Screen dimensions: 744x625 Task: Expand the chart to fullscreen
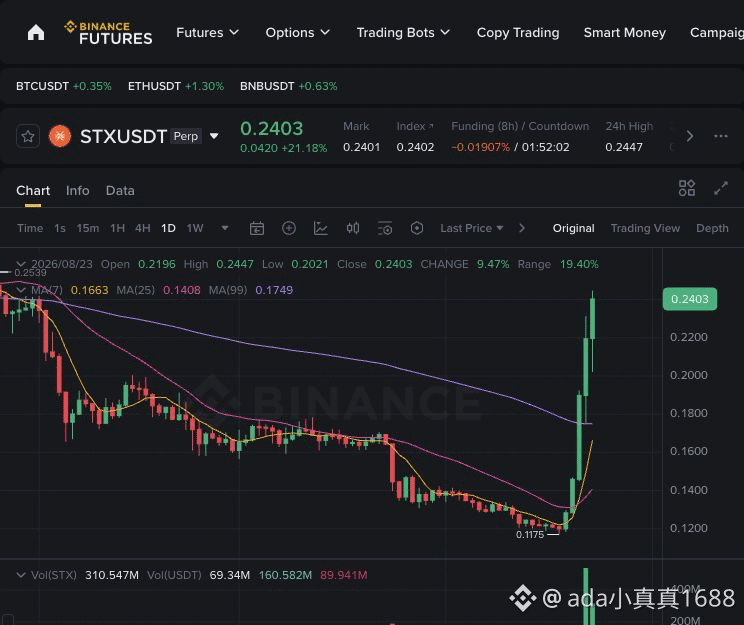[x=721, y=188]
